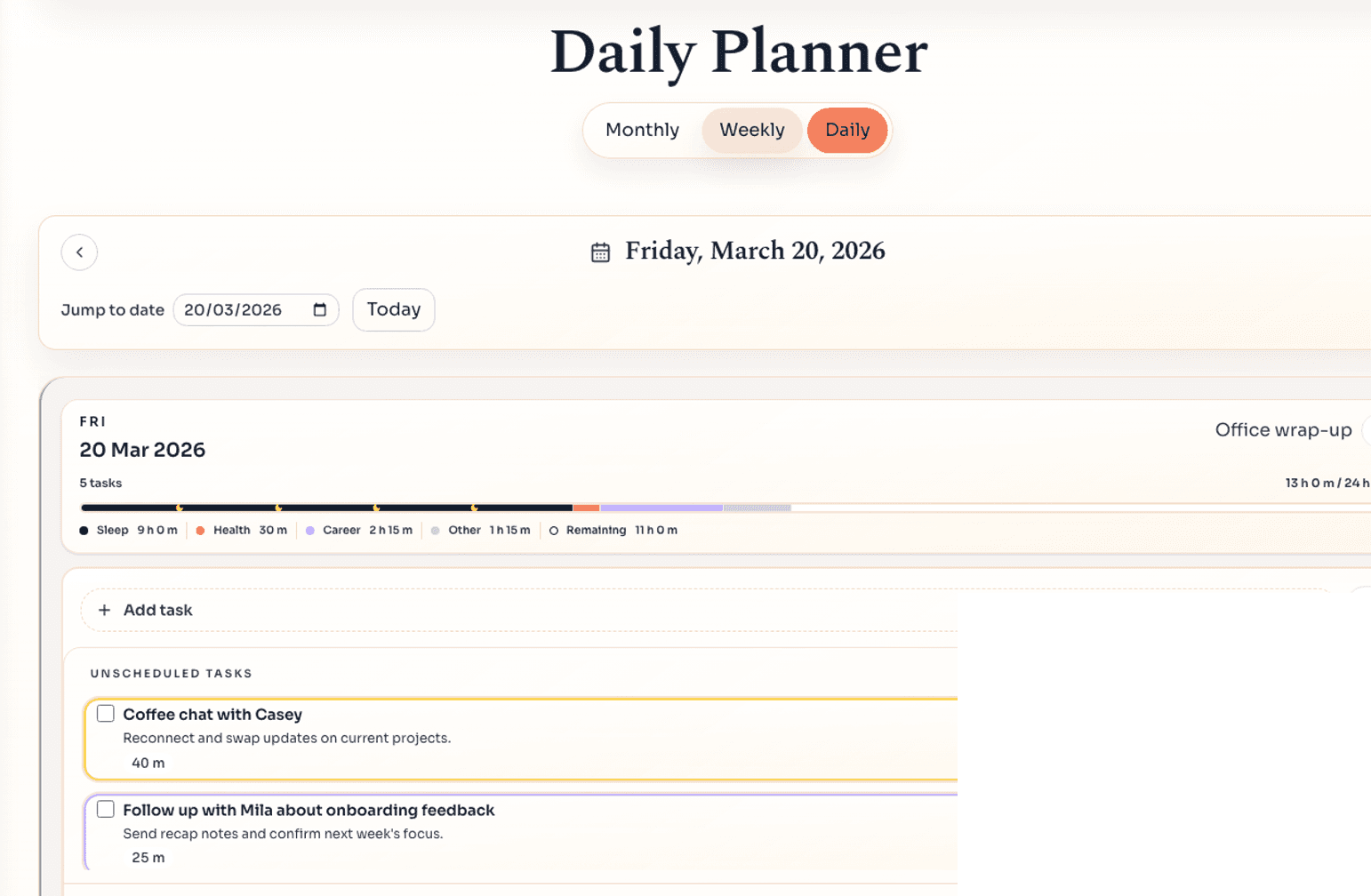Click the orange Health legend dot
The width and height of the screenshot is (1371, 896).
201,530
